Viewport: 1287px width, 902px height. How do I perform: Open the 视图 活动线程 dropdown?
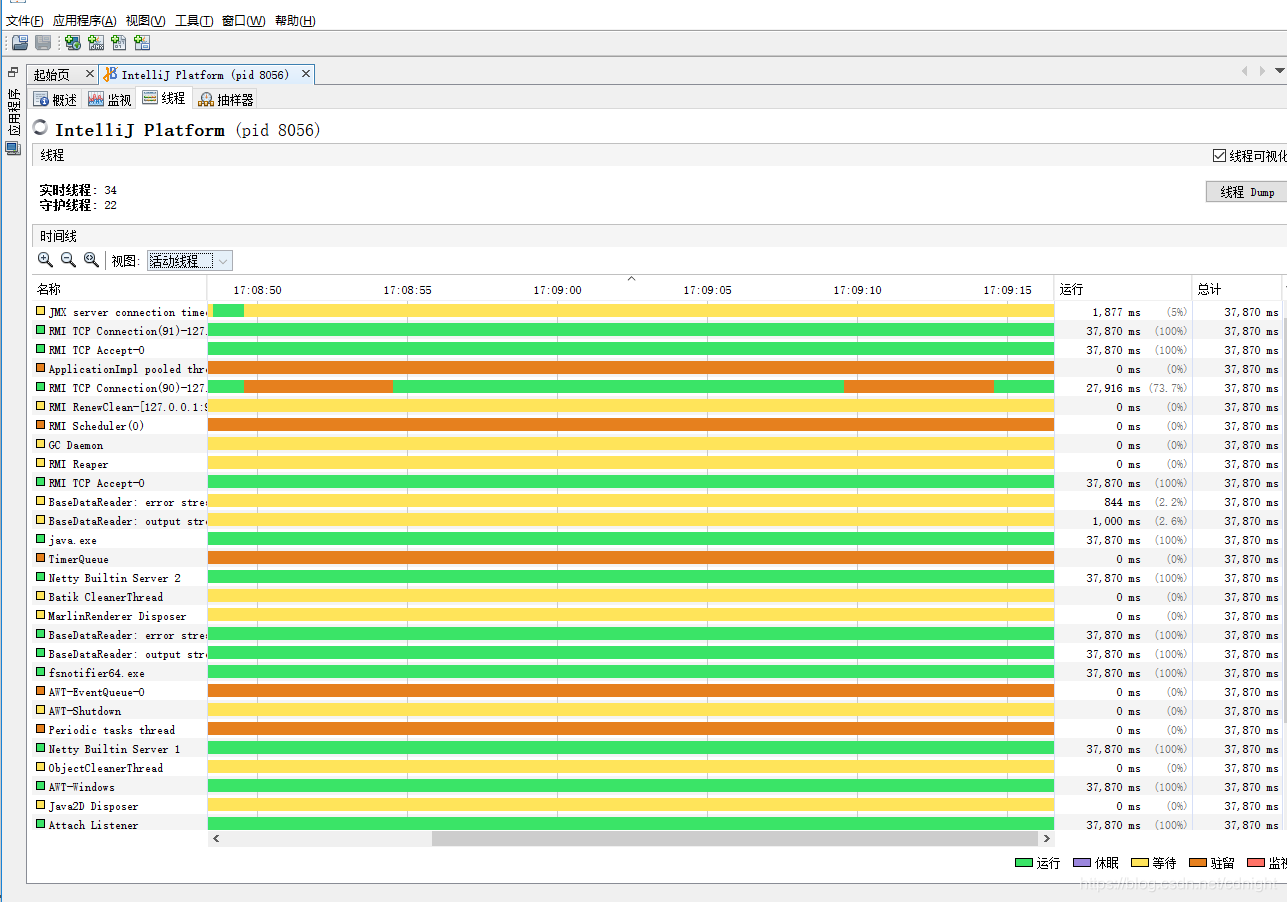[x=190, y=261]
